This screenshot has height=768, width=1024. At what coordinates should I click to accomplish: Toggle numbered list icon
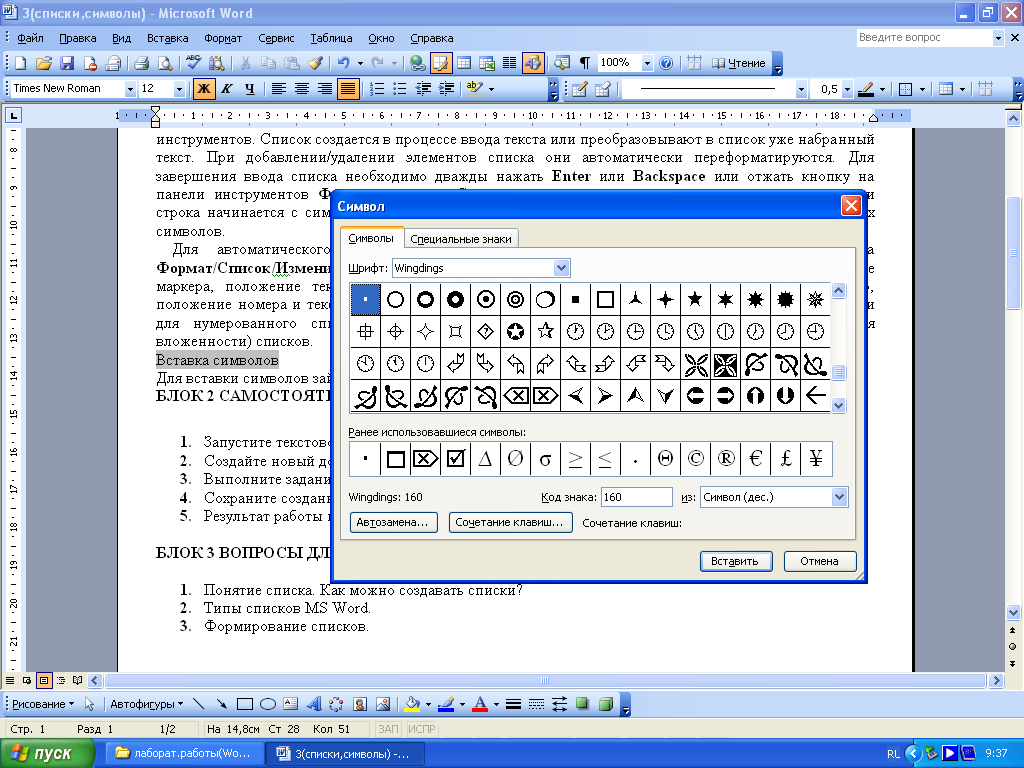[377, 89]
